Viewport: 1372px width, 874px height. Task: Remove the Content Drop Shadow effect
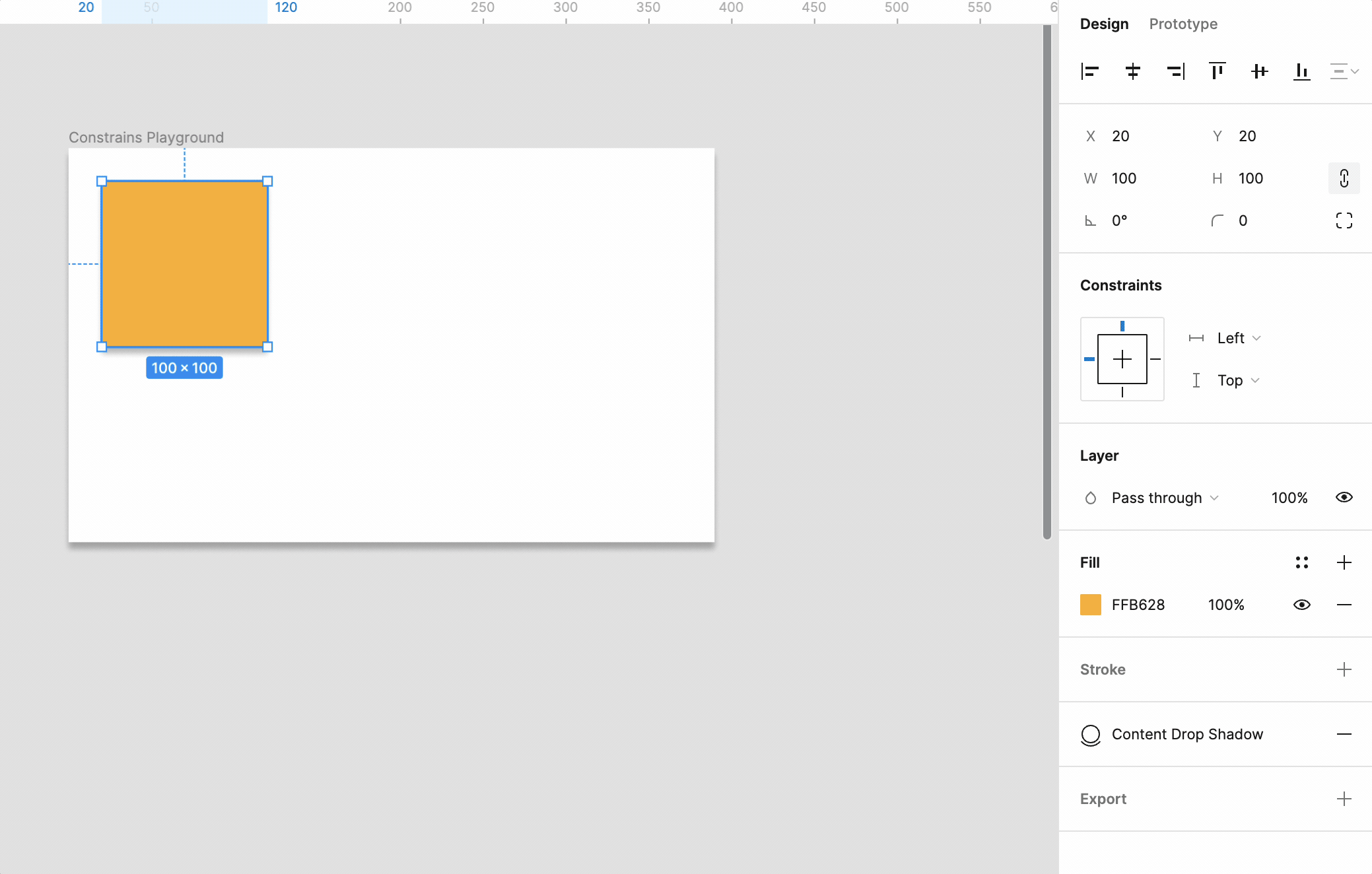coord(1344,735)
